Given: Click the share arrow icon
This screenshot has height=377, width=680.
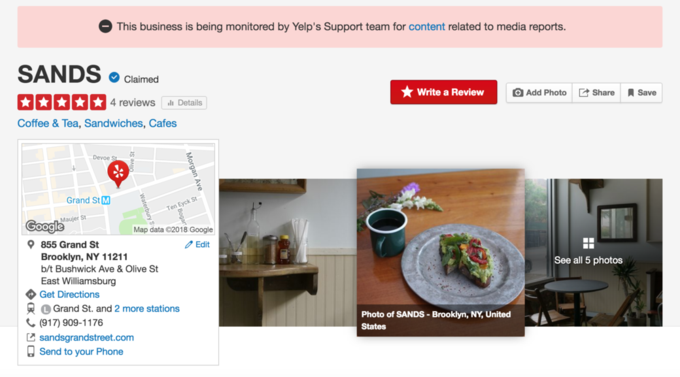Looking at the screenshot, I should 584,92.
